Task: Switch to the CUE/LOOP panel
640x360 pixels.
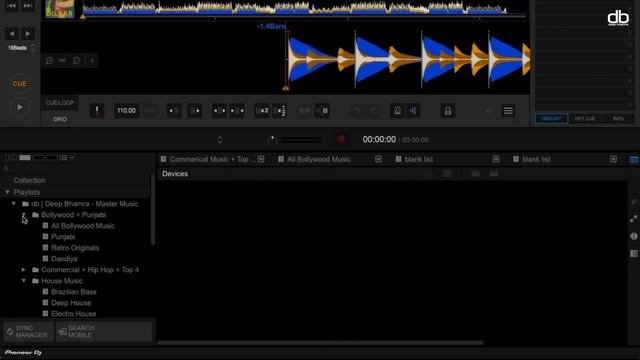Action: click(x=60, y=103)
